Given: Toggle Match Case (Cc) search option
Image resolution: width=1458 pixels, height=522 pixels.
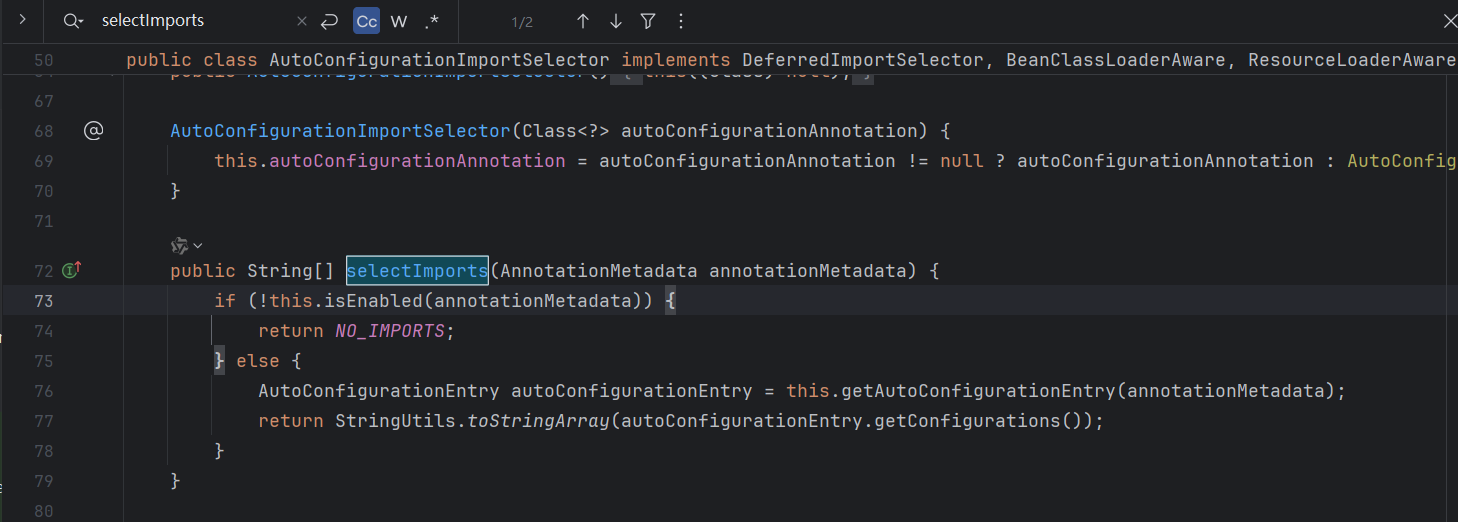Looking at the screenshot, I should (366, 21).
